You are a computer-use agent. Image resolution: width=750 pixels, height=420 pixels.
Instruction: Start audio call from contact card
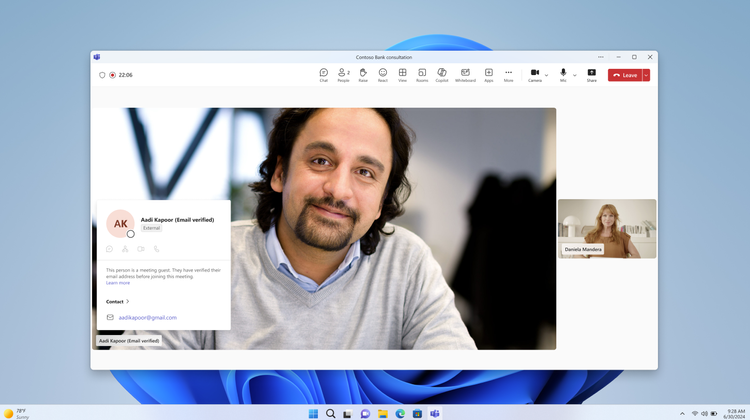(x=156, y=249)
